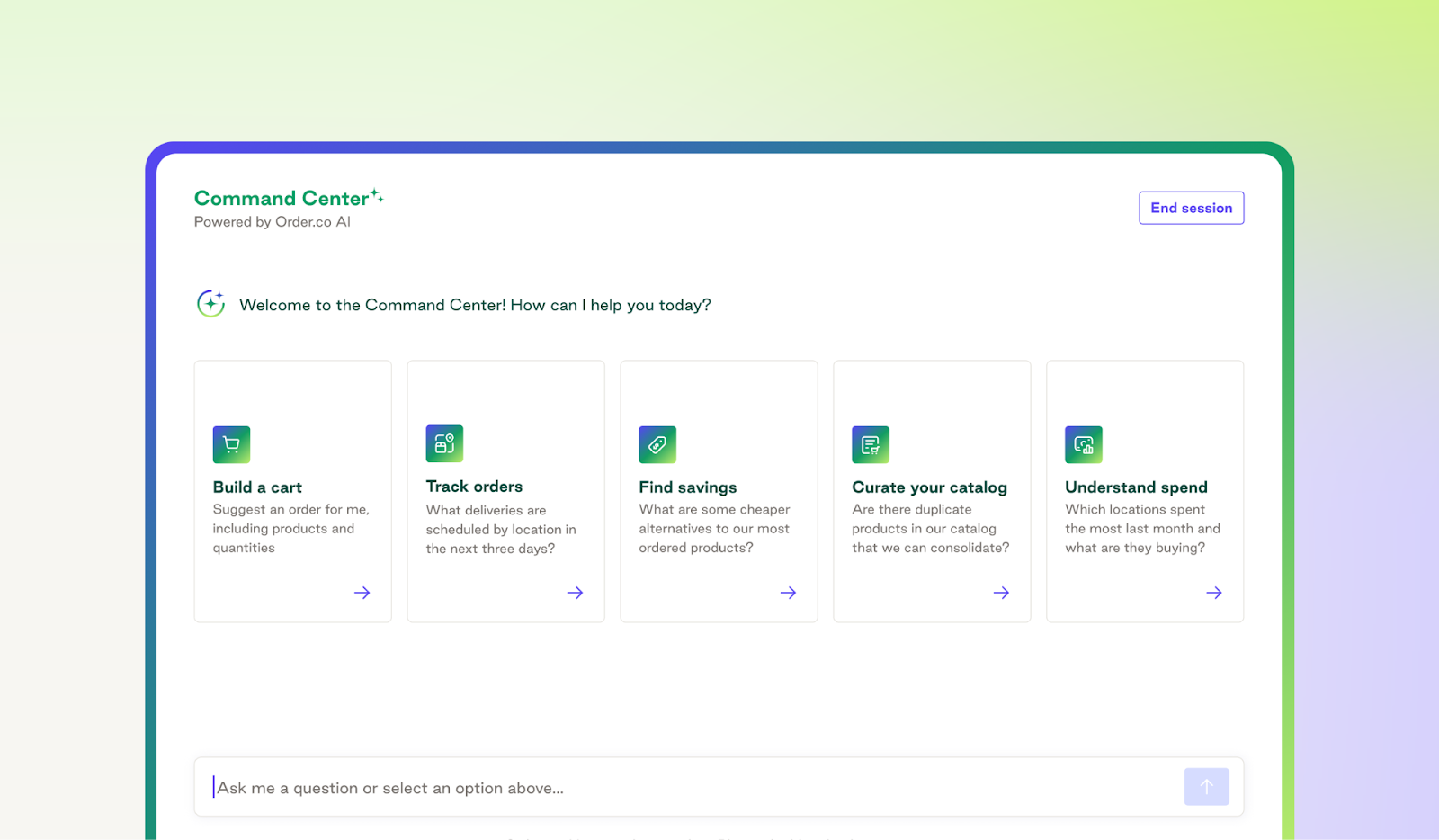Open the Track orders card
Viewport: 1439px width, 840px height.
505,490
